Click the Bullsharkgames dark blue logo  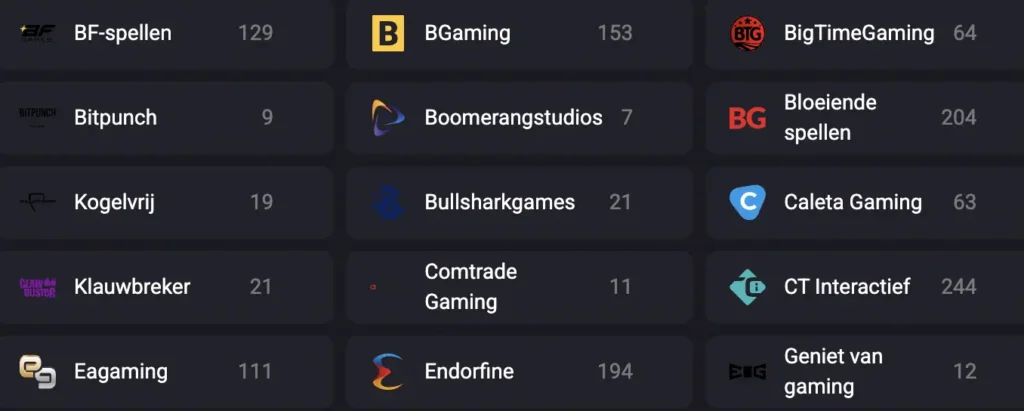point(387,202)
